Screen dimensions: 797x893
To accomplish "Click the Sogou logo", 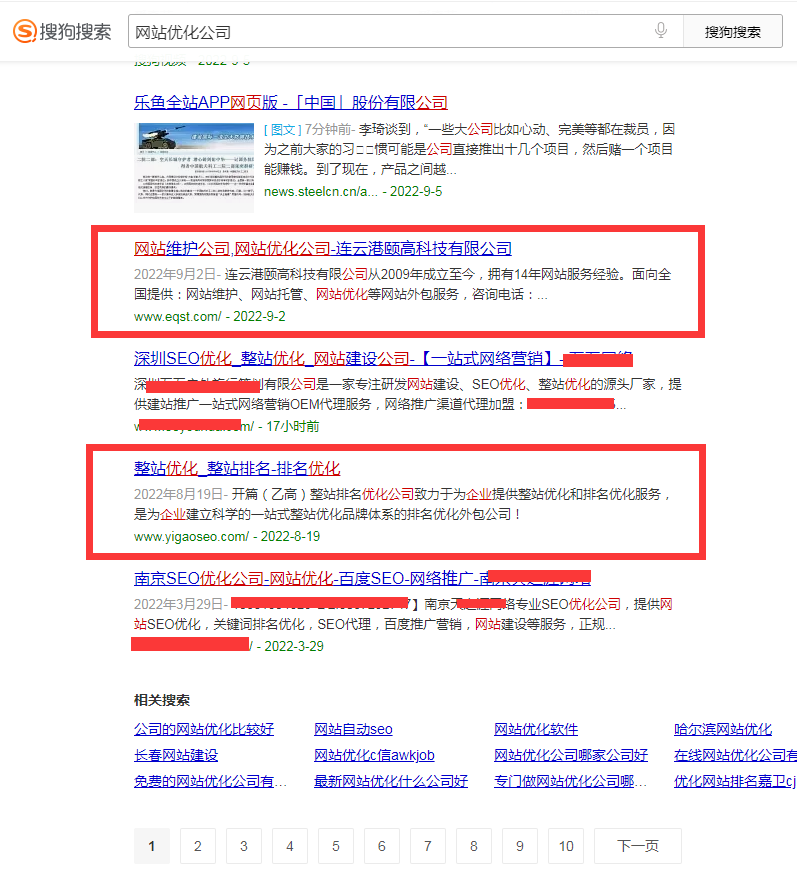I will (62, 31).
